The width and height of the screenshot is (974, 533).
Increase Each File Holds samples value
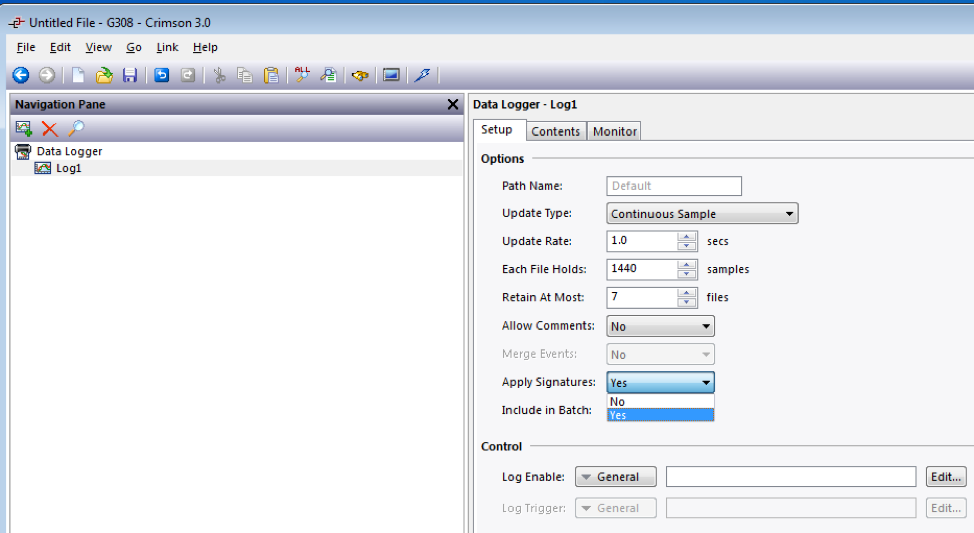click(x=686, y=264)
